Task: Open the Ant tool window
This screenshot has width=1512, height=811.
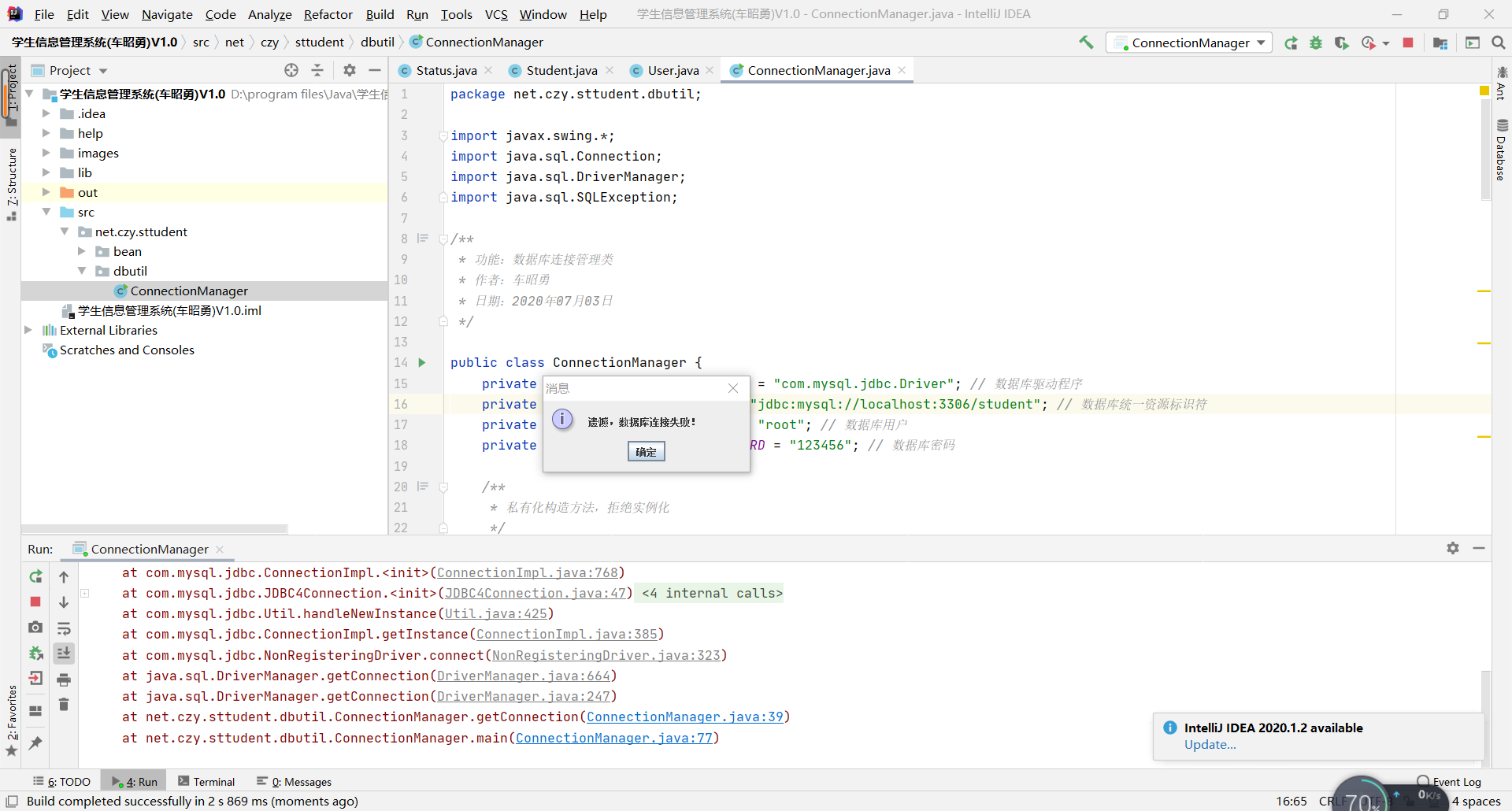Action: [1501, 83]
